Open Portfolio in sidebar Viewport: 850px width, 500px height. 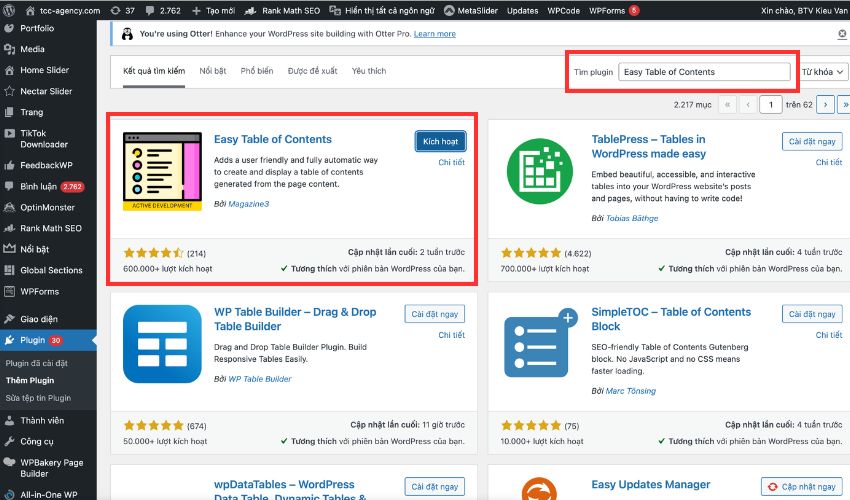[37, 28]
